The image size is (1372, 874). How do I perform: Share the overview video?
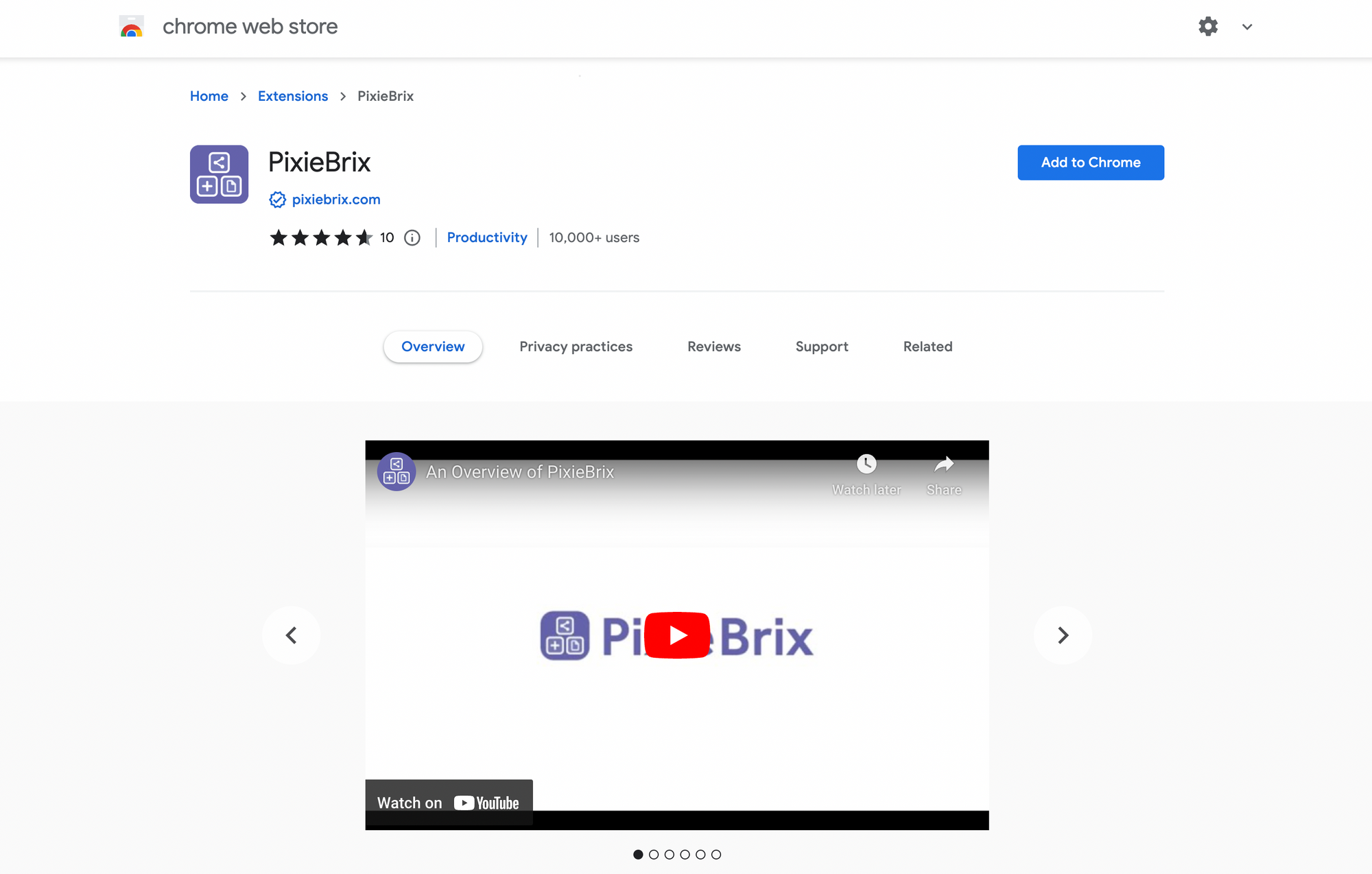(944, 471)
